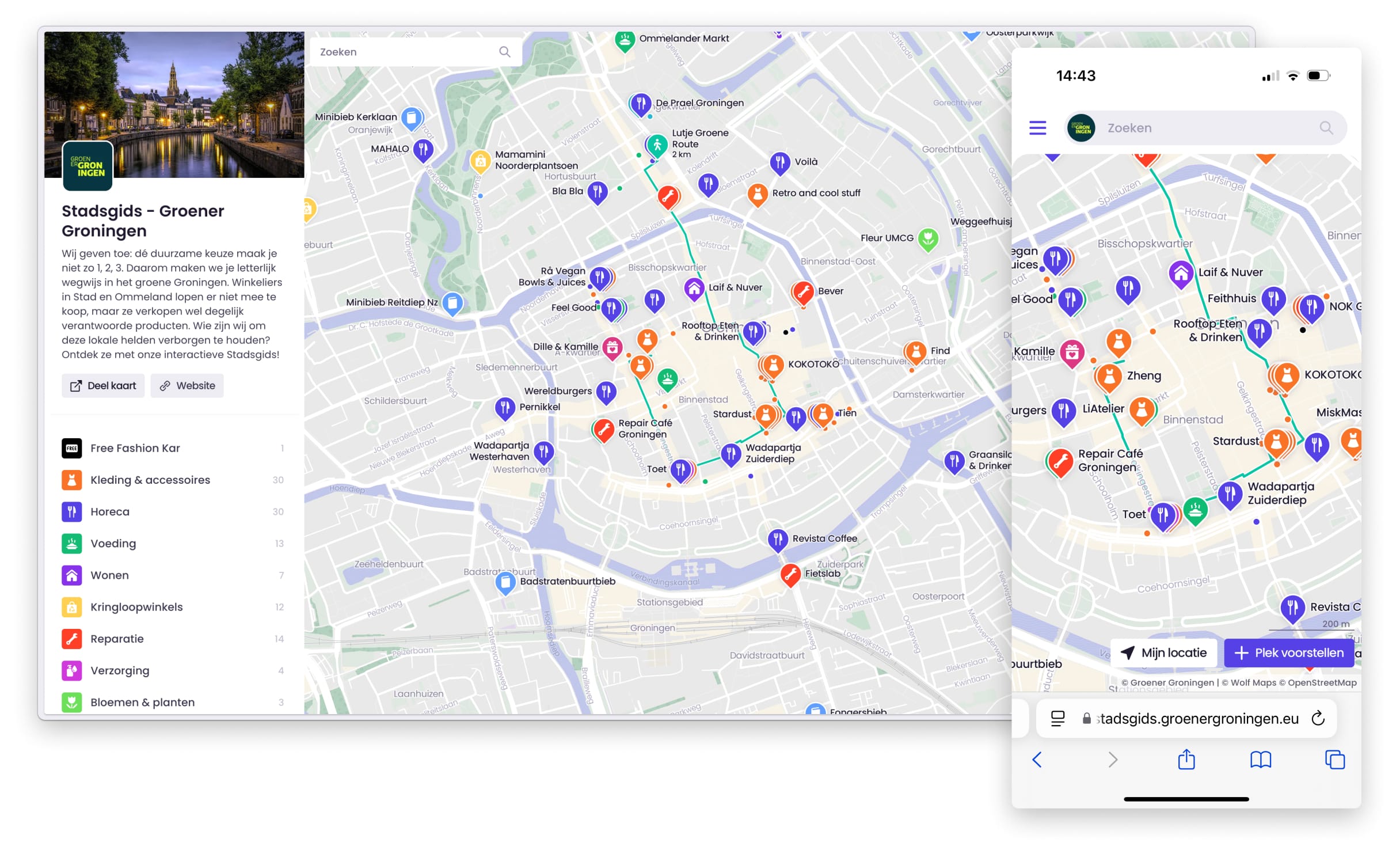Open the Lutje Groene Route walking marker
The image size is (1400, 850).
pyautogui.click(x=657, y=146)
